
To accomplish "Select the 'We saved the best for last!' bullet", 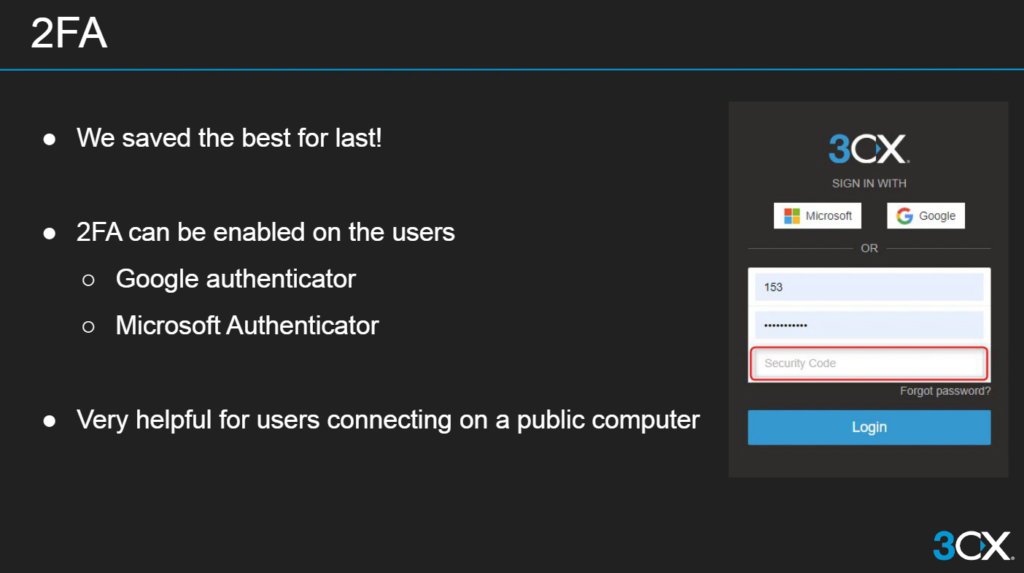I will [x=229, y=138].
